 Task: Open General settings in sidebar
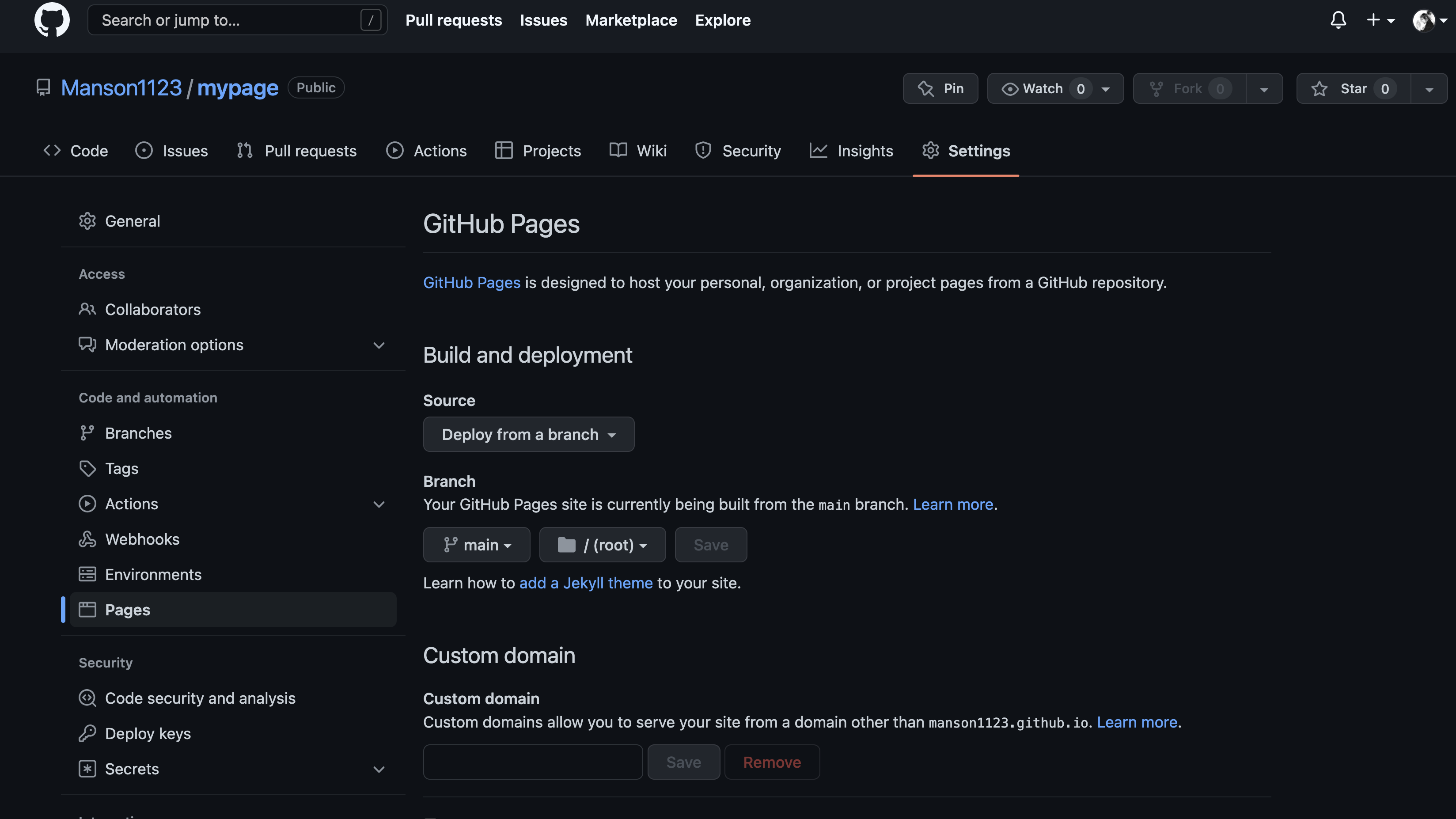click(x=233, y=221)
